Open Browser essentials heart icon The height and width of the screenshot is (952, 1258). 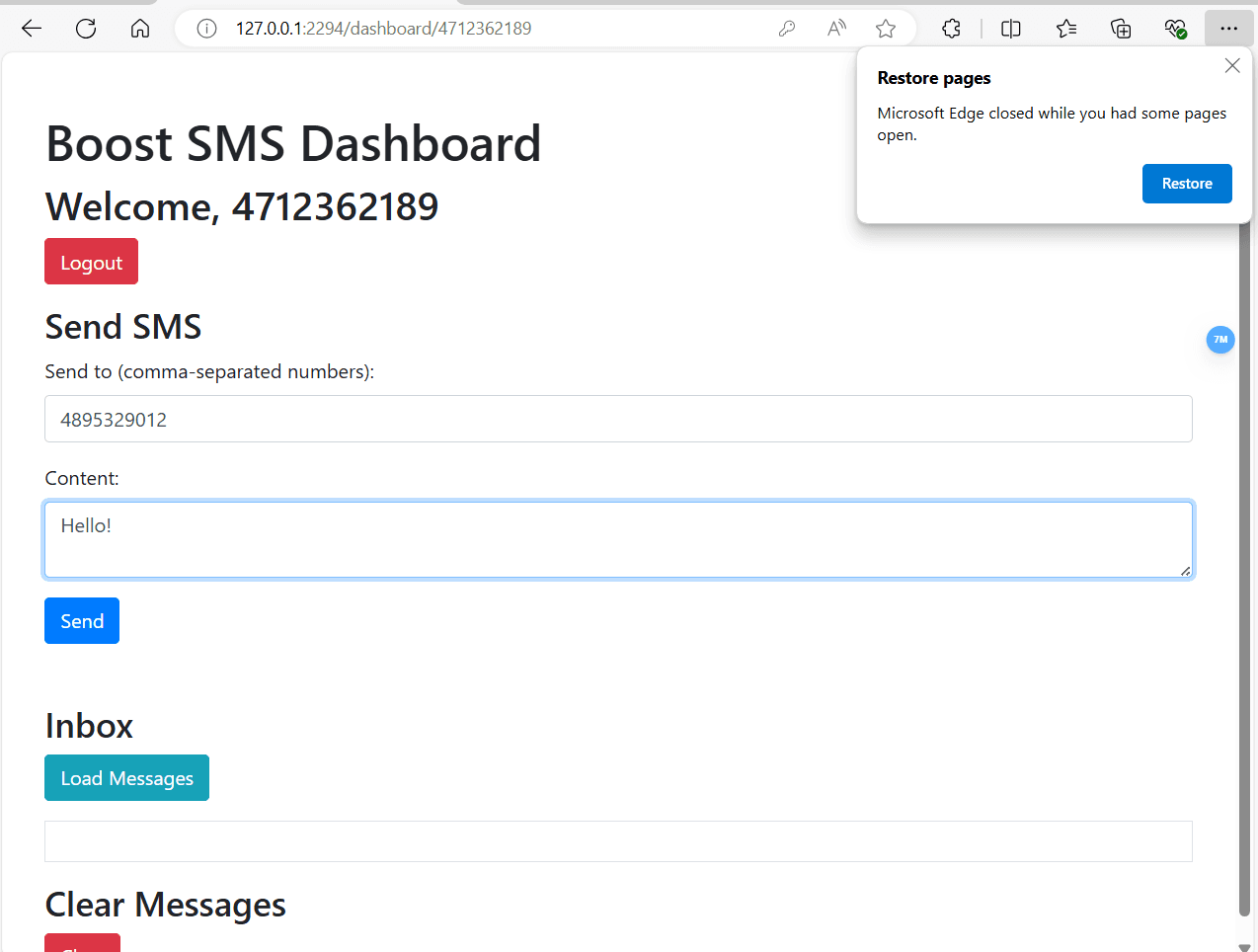tap(1175, 29)
